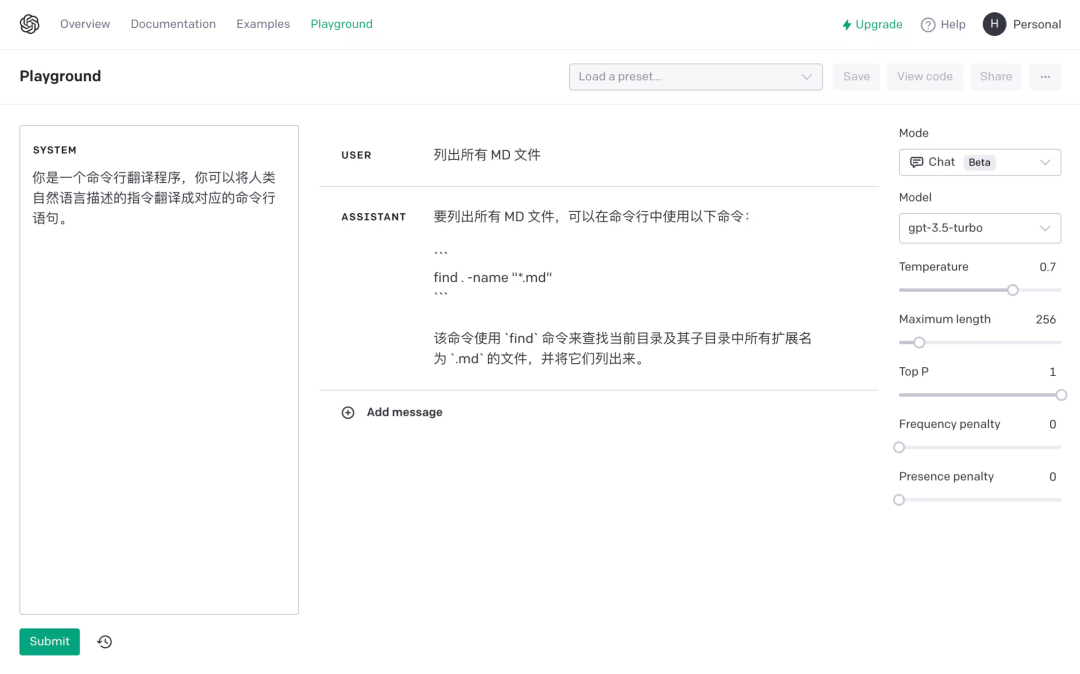The image size is (1080, 674).
Task: Click inside the SYSTEM prompt text area
Action: click(x=158, y=300)
